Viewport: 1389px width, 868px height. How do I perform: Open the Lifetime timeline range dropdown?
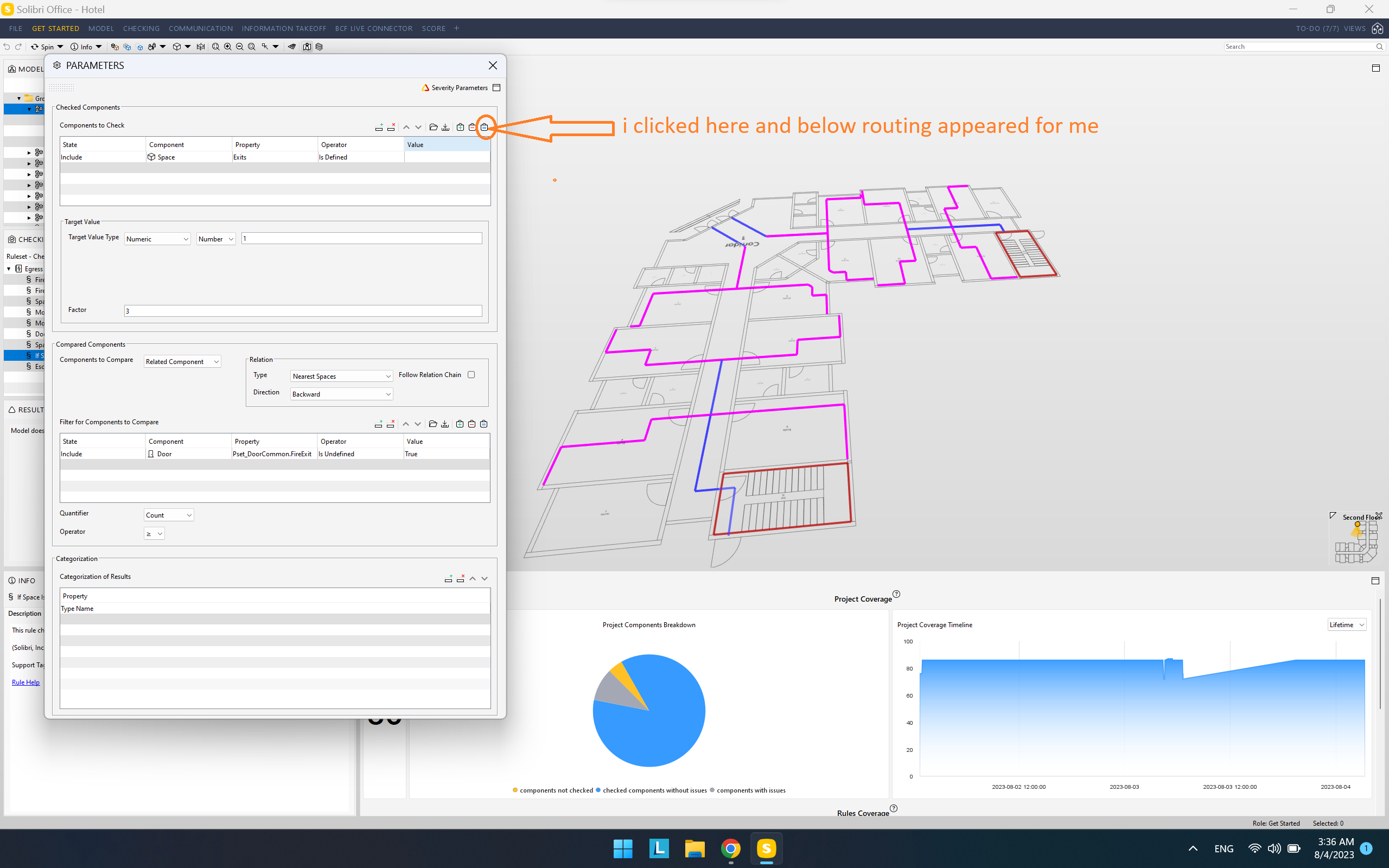pos(1347,624)
